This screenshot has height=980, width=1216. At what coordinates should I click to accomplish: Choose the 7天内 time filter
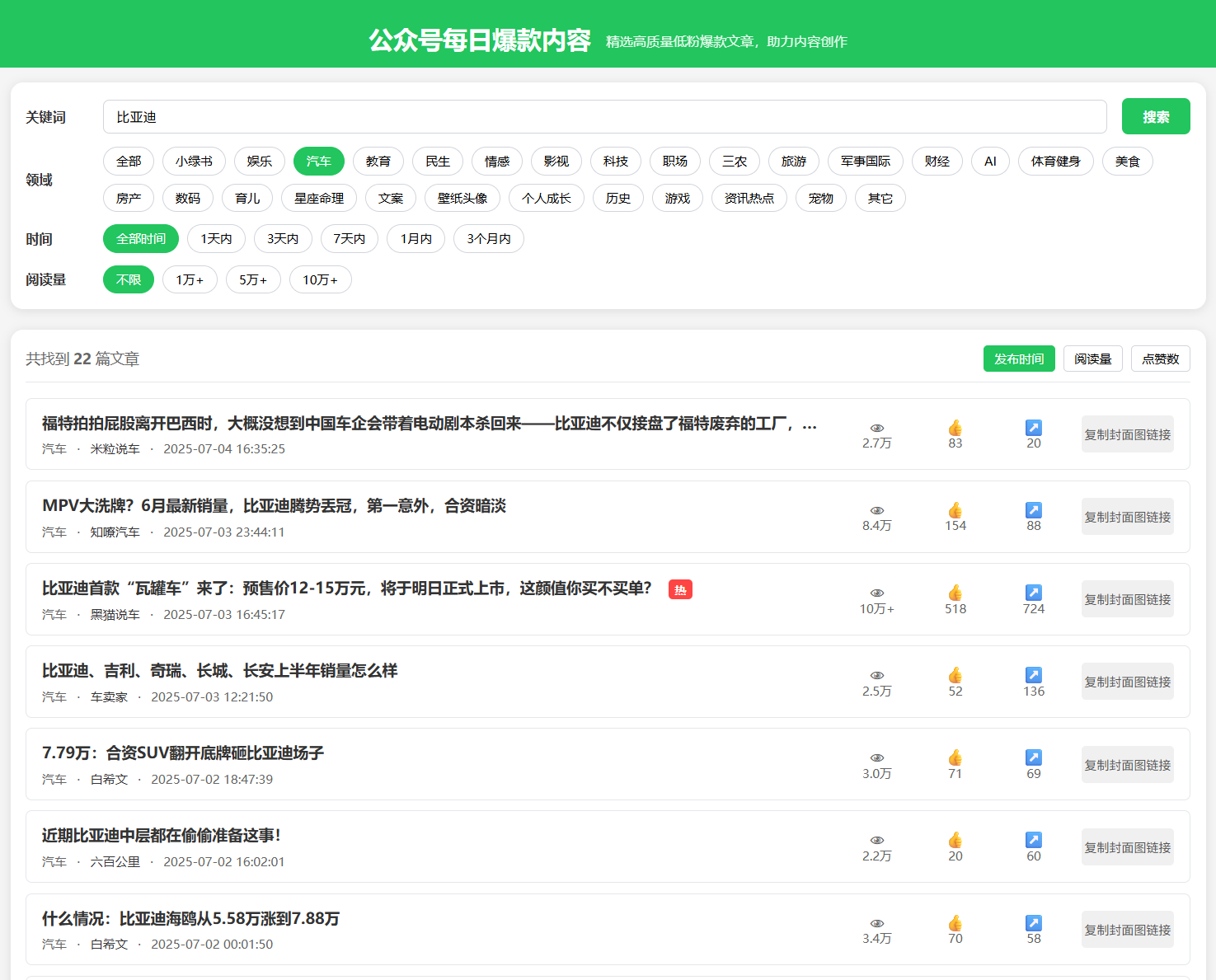(350, 239)
